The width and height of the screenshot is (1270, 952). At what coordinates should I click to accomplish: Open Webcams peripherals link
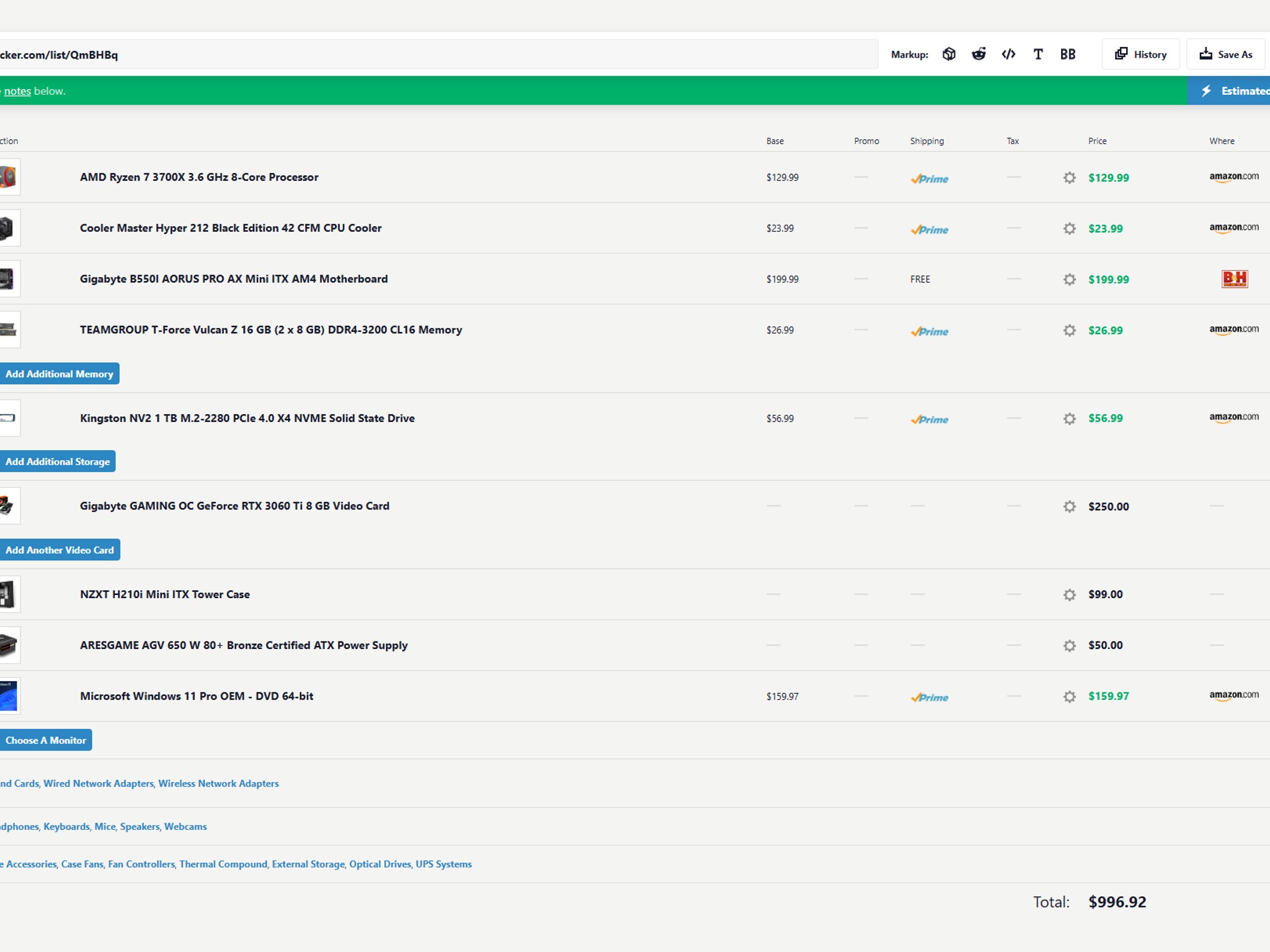coord(185,826)
